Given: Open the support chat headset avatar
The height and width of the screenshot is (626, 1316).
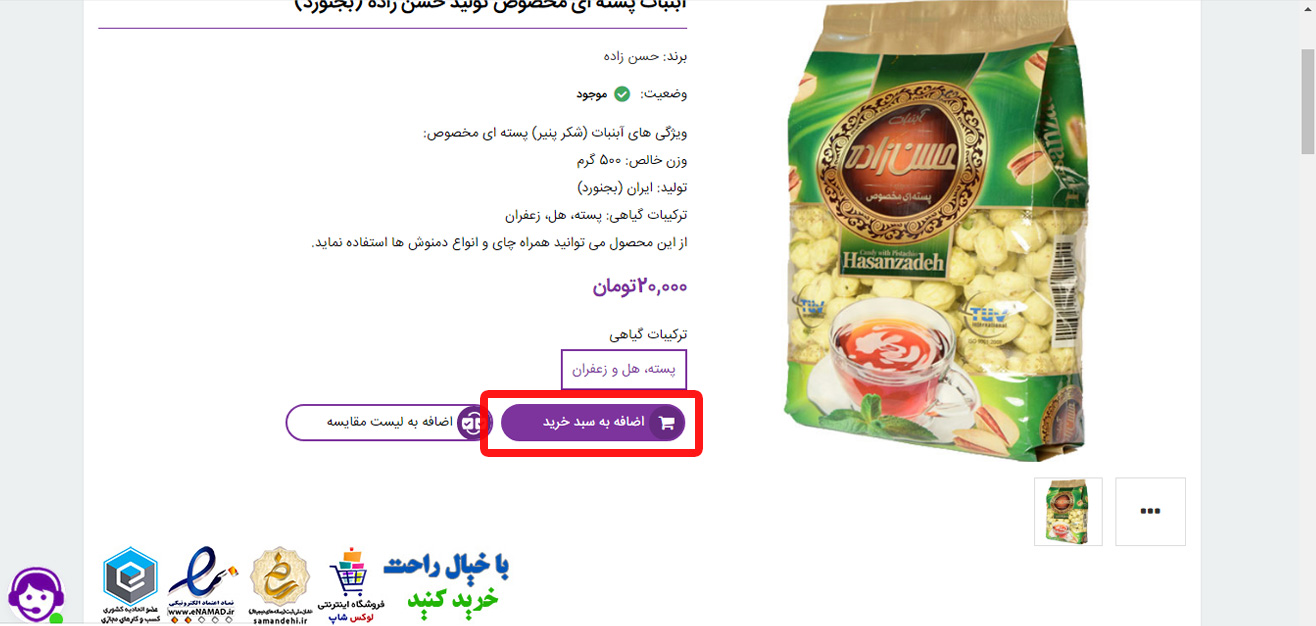Looking at the screenshot, I should click(36, 596).
